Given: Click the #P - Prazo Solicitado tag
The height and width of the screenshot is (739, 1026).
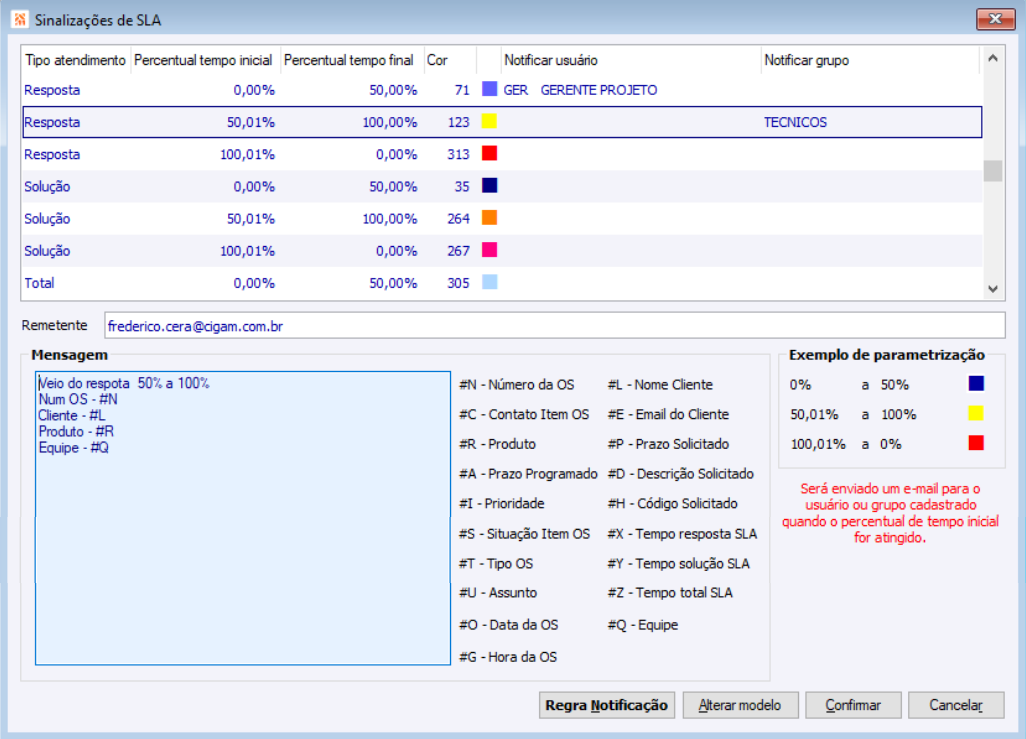Looking at the screenshot, I should tap(668, 444).
